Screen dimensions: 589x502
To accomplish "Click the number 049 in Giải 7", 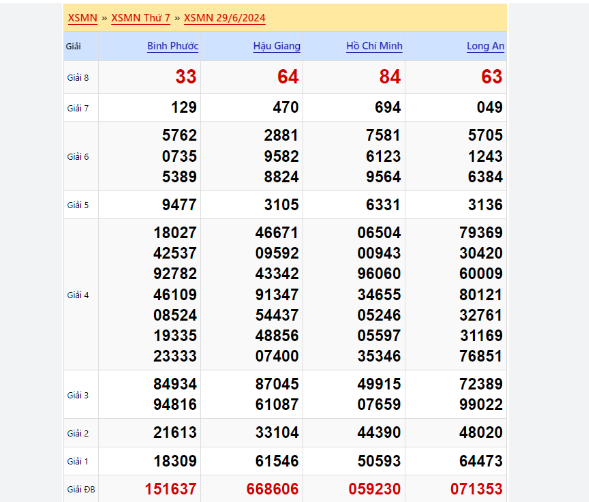I will tap(490, 107).
